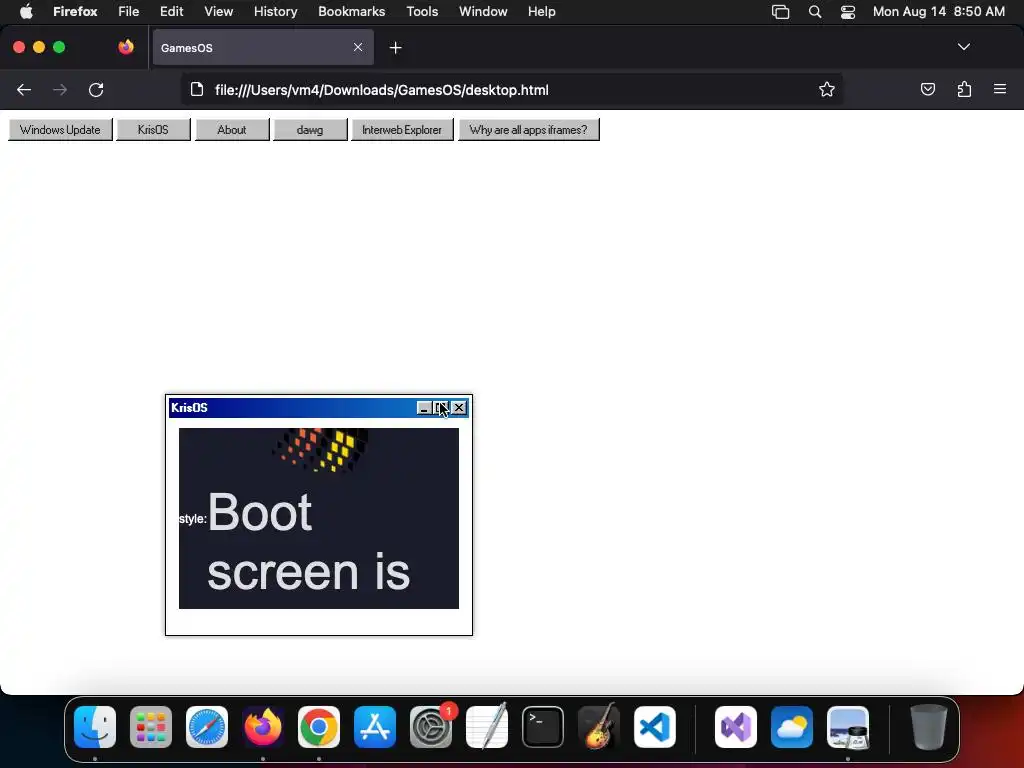Select the GamesOS tab
Image resolution: width=1024 pixels, height=768 pixels.
tap(263, 48)
